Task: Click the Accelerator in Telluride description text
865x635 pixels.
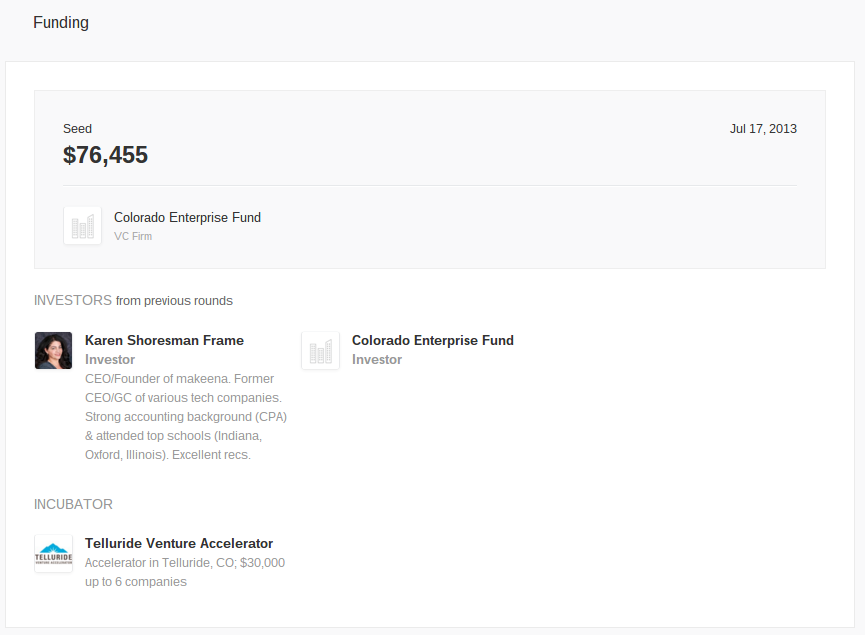Action: pos(185,572)
